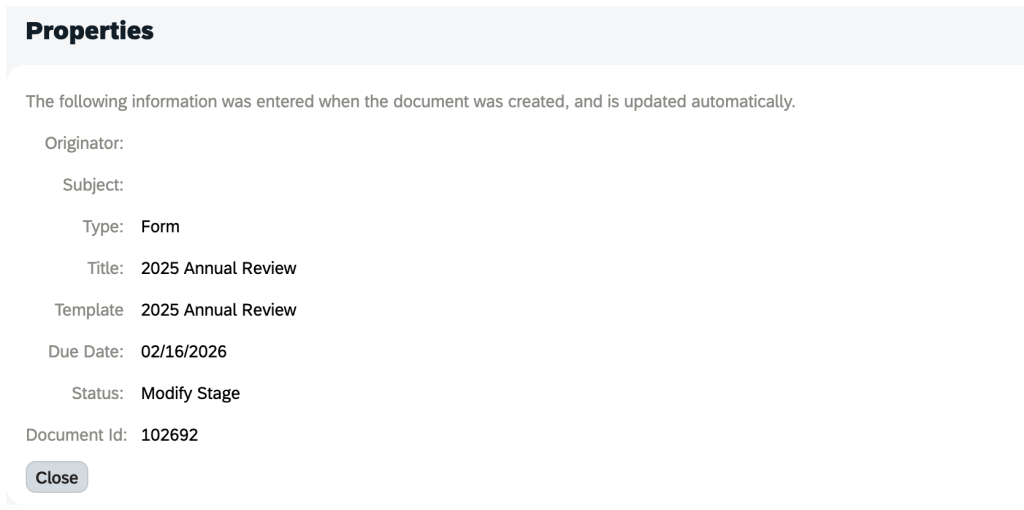This screenshot has width=1024, height=510.
Task: Select the Modify Stage status value
Action: click(190, 393)
